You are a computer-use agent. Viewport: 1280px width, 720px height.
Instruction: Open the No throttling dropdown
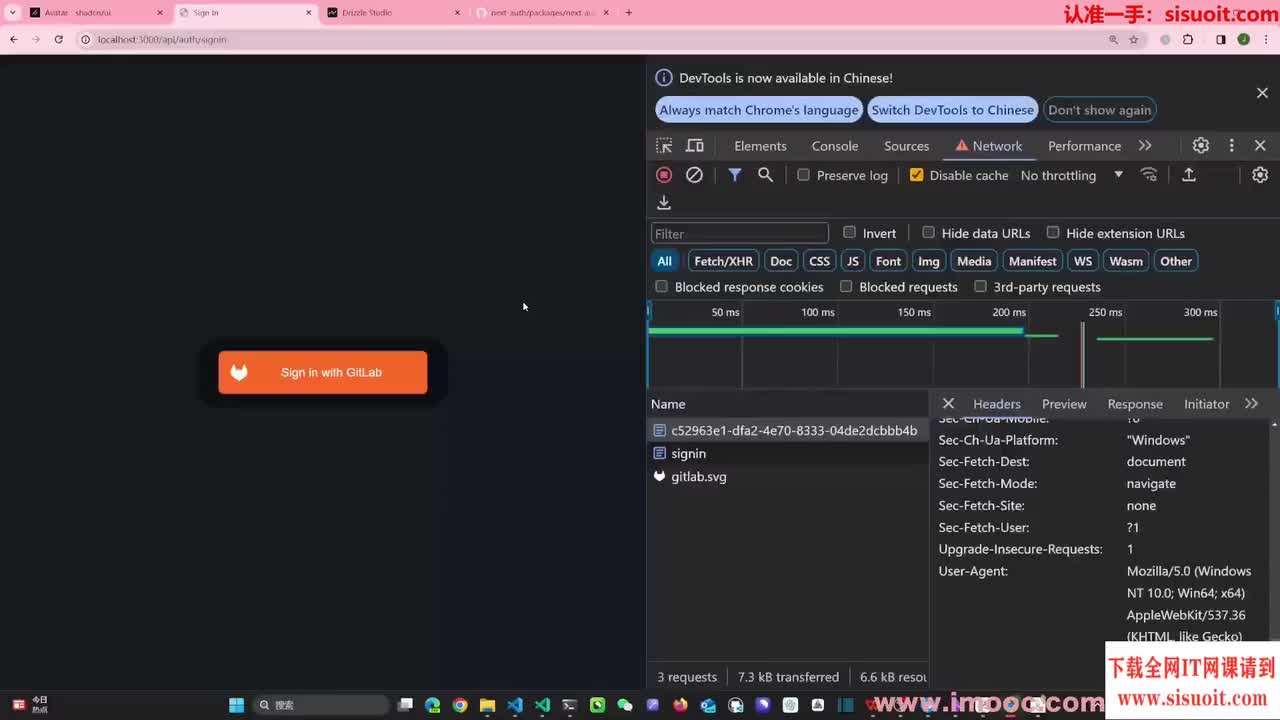point(1072,175)
